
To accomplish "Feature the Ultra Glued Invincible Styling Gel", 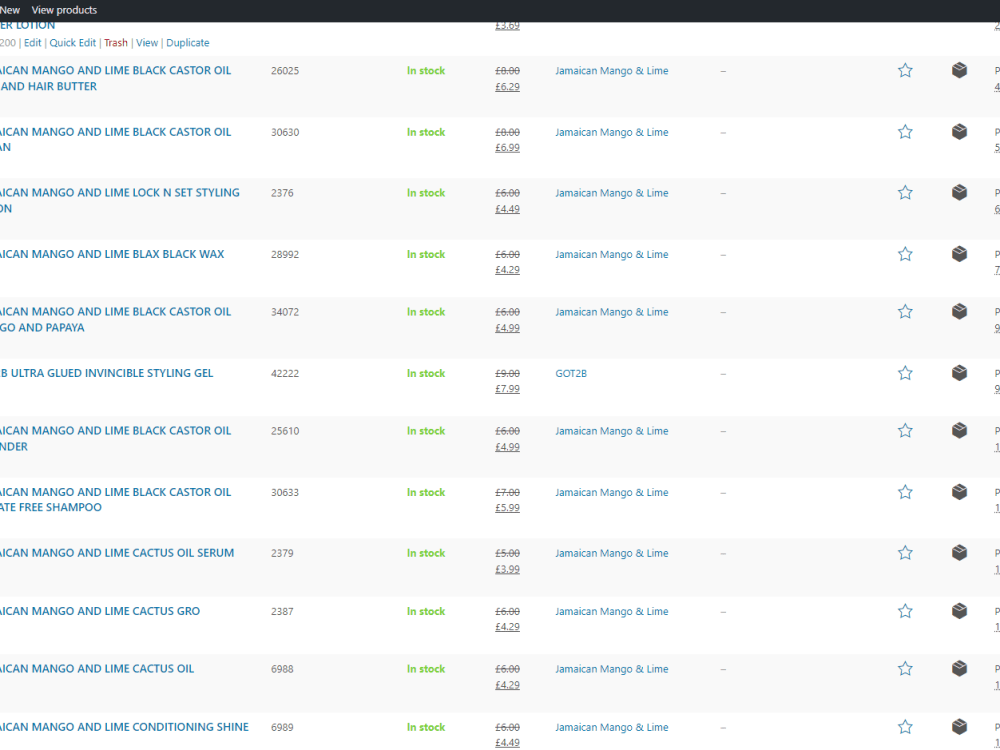I will coord(905,373).
